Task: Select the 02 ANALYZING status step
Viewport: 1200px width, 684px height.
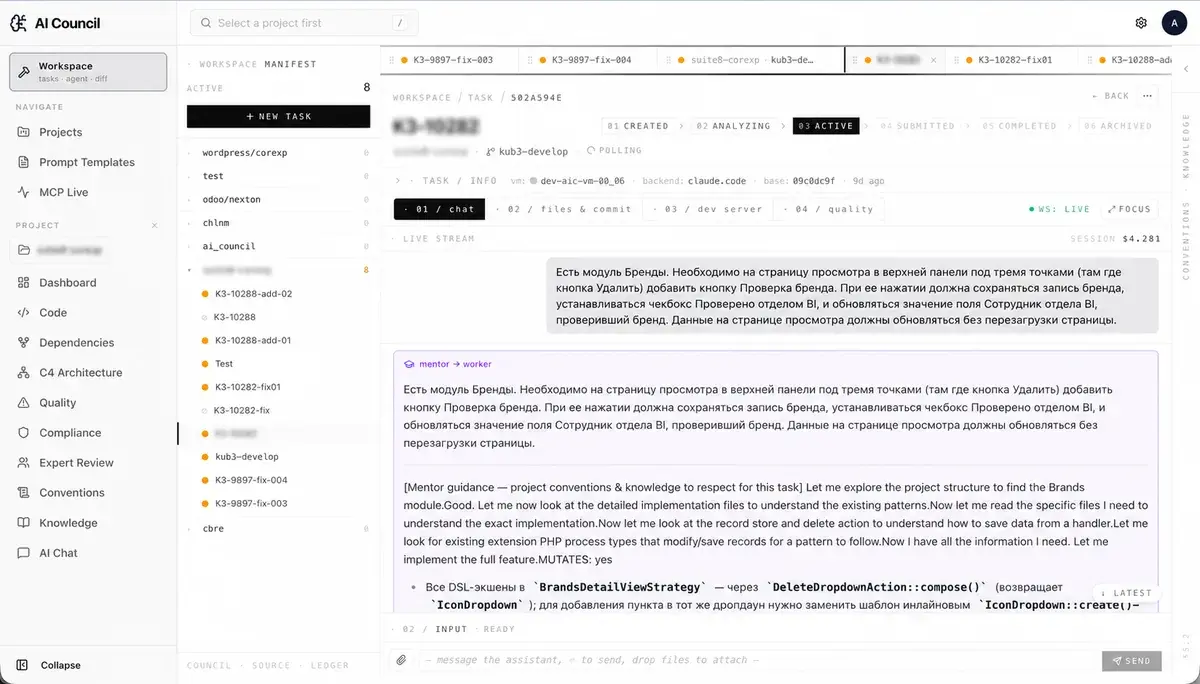Action: pos(734,126)
